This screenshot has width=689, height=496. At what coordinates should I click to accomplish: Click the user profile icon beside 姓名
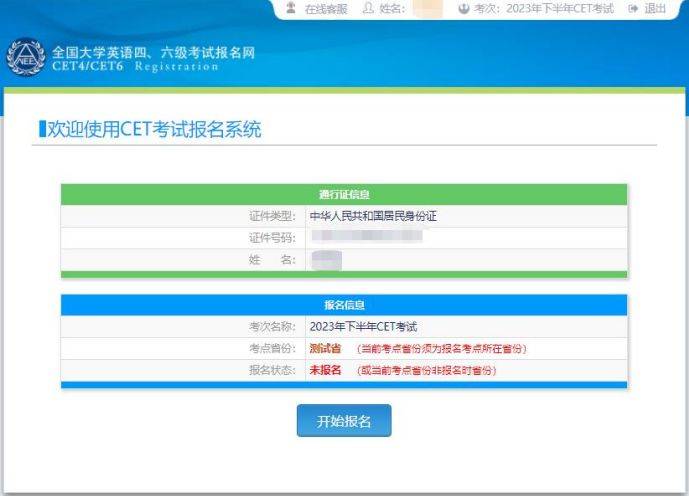tap(368, 8)
